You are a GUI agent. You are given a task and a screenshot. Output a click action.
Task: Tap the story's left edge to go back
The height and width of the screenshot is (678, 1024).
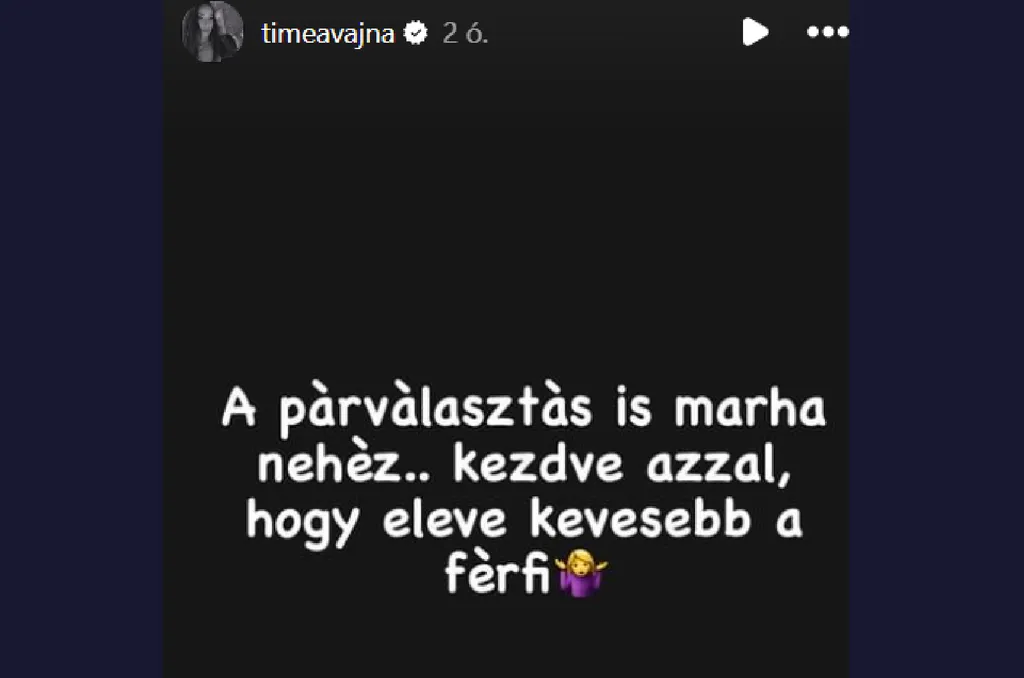[x=196, y=340]
